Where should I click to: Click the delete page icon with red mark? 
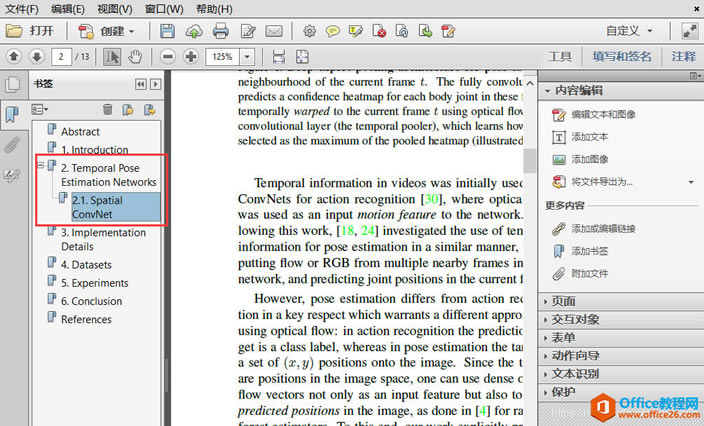click(379, 31)
